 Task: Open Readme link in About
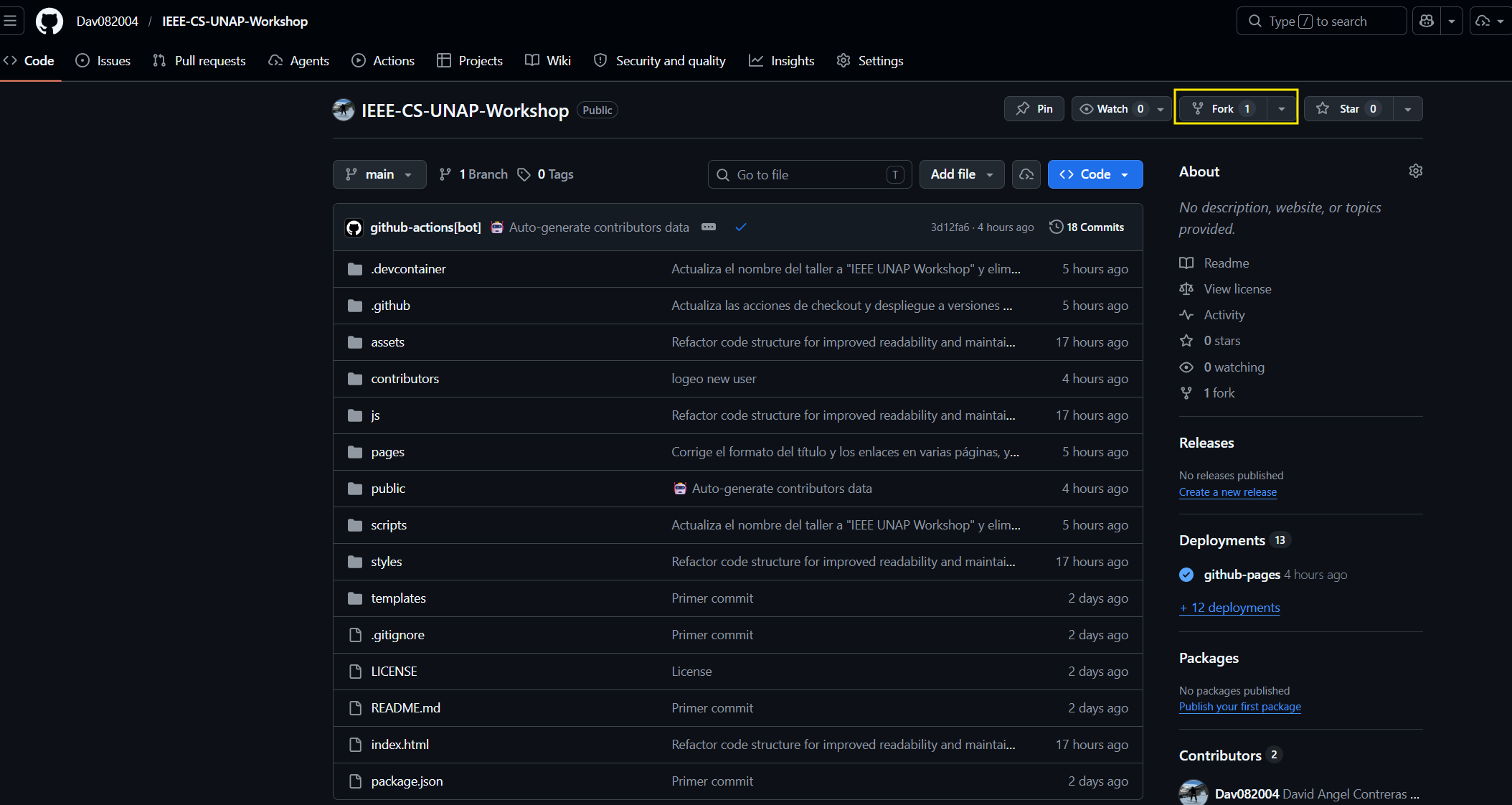(x=1227, y=263)
